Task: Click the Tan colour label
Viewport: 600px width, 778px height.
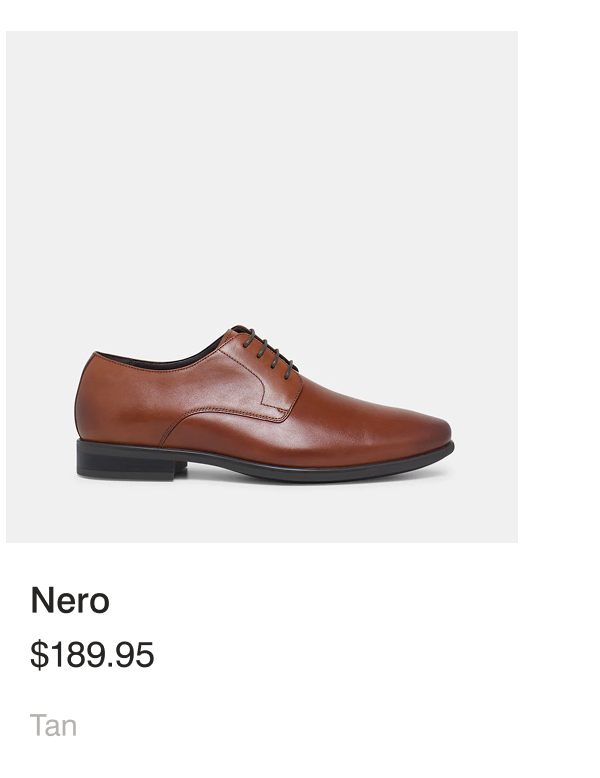Action: pyautogui.click(x=53, y=725)
